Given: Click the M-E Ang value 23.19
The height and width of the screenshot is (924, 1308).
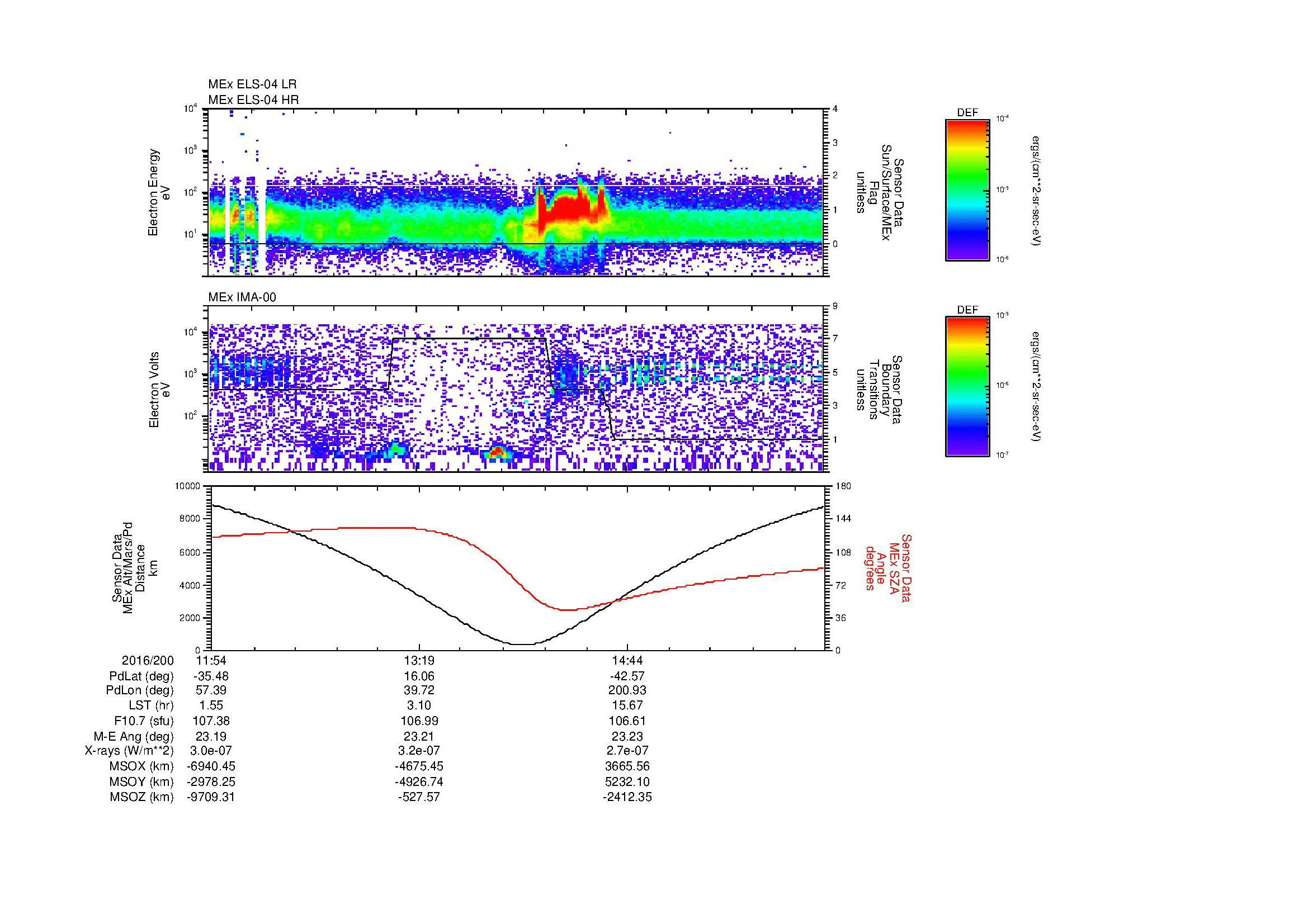Looking at the screenshot, I should (x=211, y=736).
